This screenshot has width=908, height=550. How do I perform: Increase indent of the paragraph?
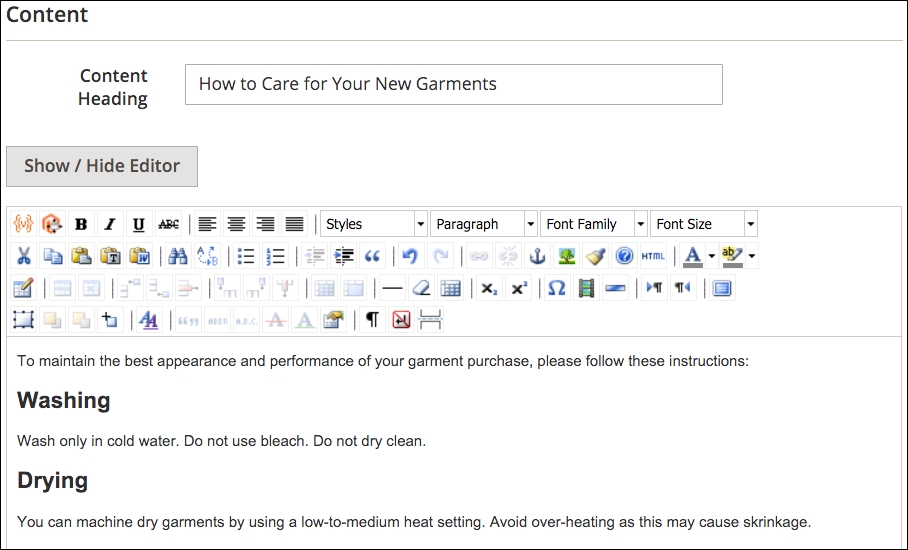coord(344,256)
